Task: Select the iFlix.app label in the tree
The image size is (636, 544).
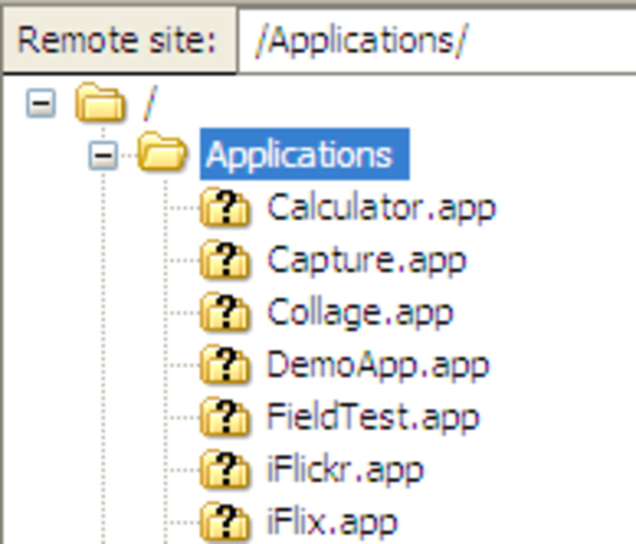Action: coord(332,520)
